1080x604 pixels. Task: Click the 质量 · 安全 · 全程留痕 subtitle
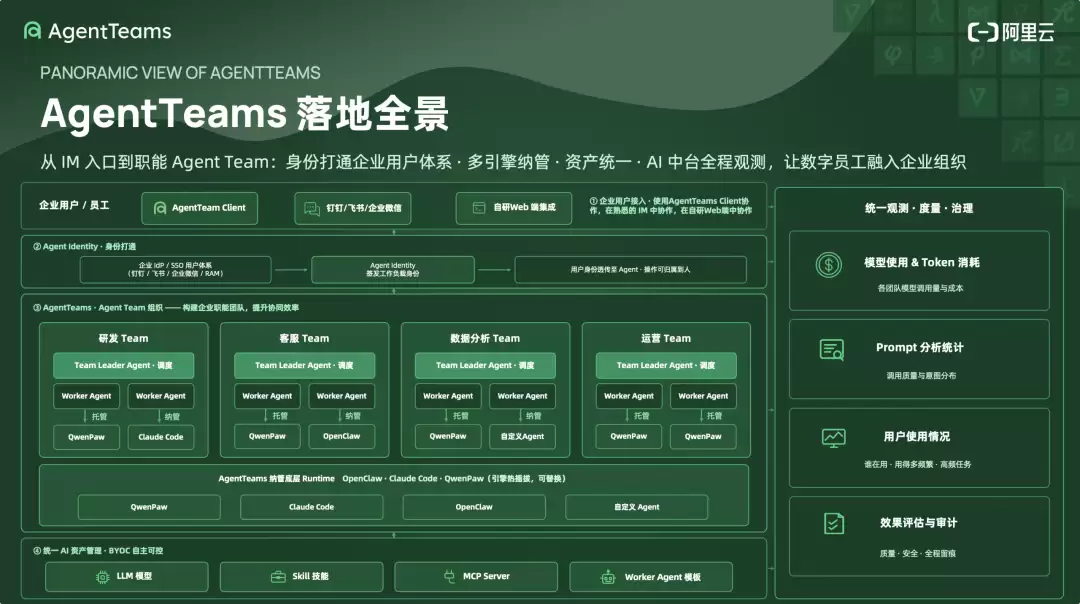tap(917, 554)
